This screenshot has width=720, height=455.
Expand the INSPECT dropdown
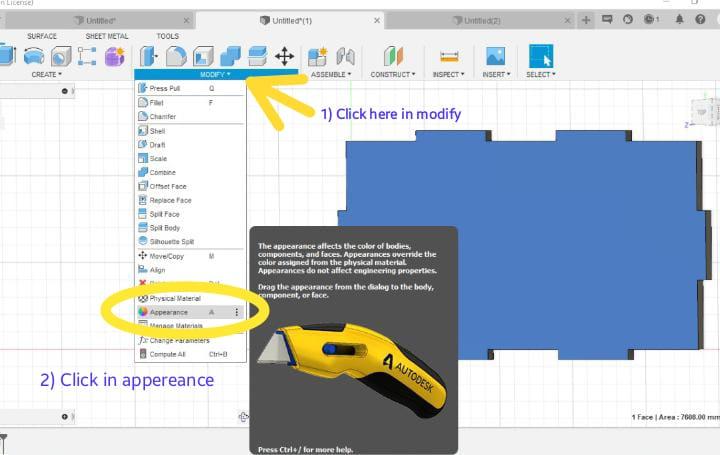[449, 74]
